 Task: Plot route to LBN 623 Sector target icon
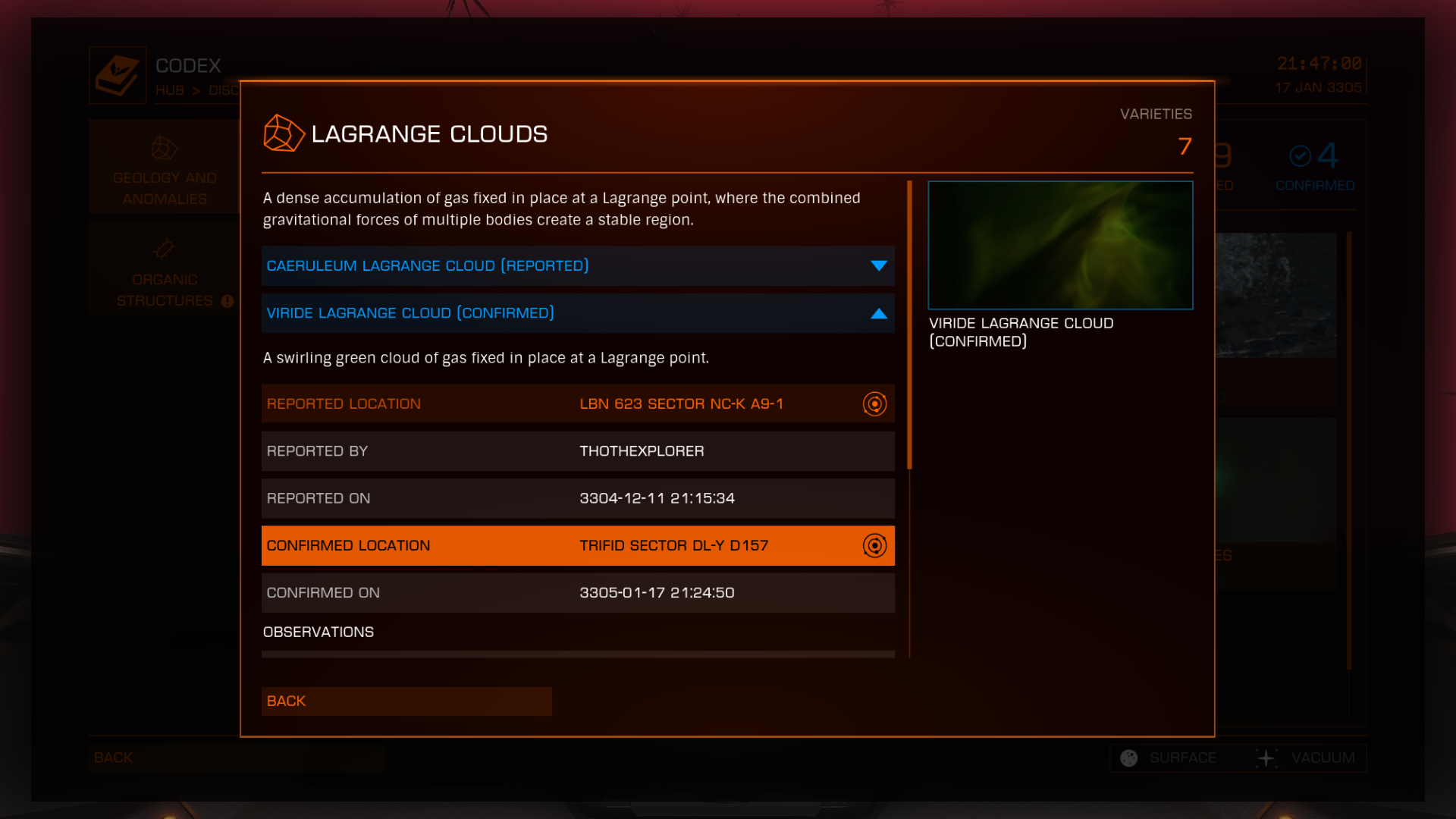[x=874, y=404]
